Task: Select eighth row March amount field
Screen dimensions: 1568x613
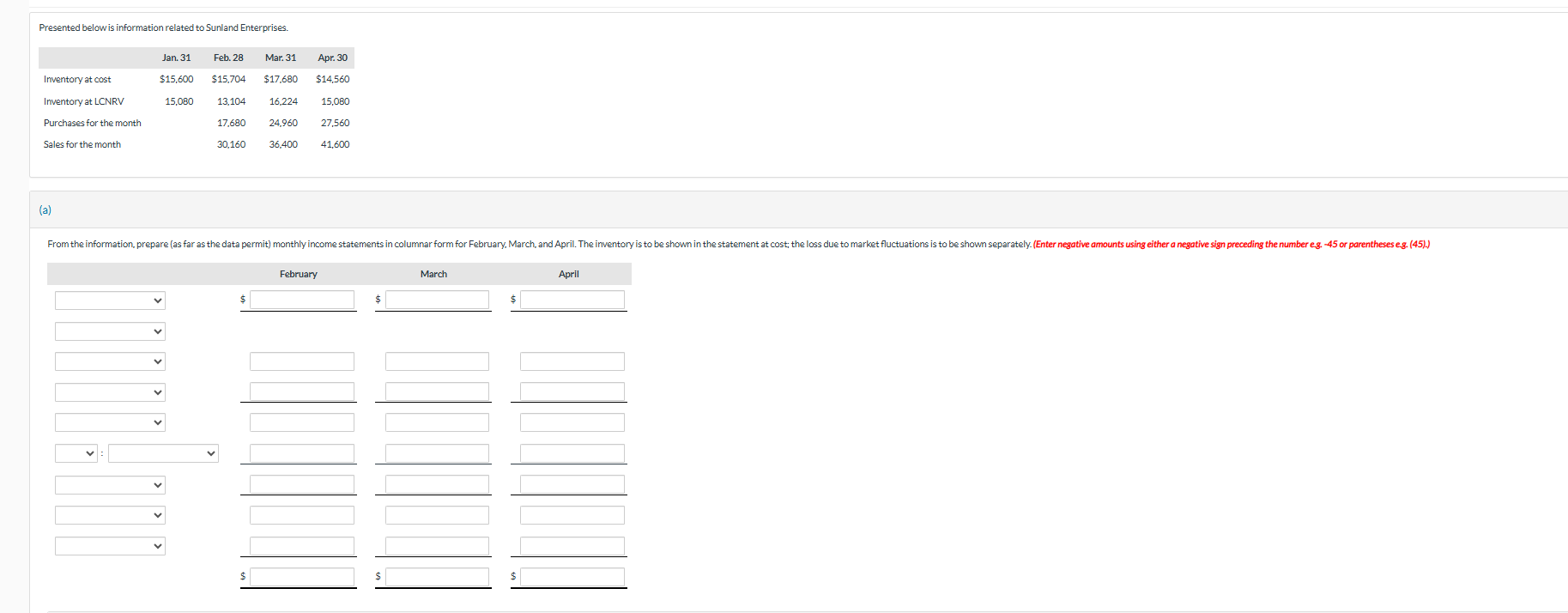Action: pos(437,515)
